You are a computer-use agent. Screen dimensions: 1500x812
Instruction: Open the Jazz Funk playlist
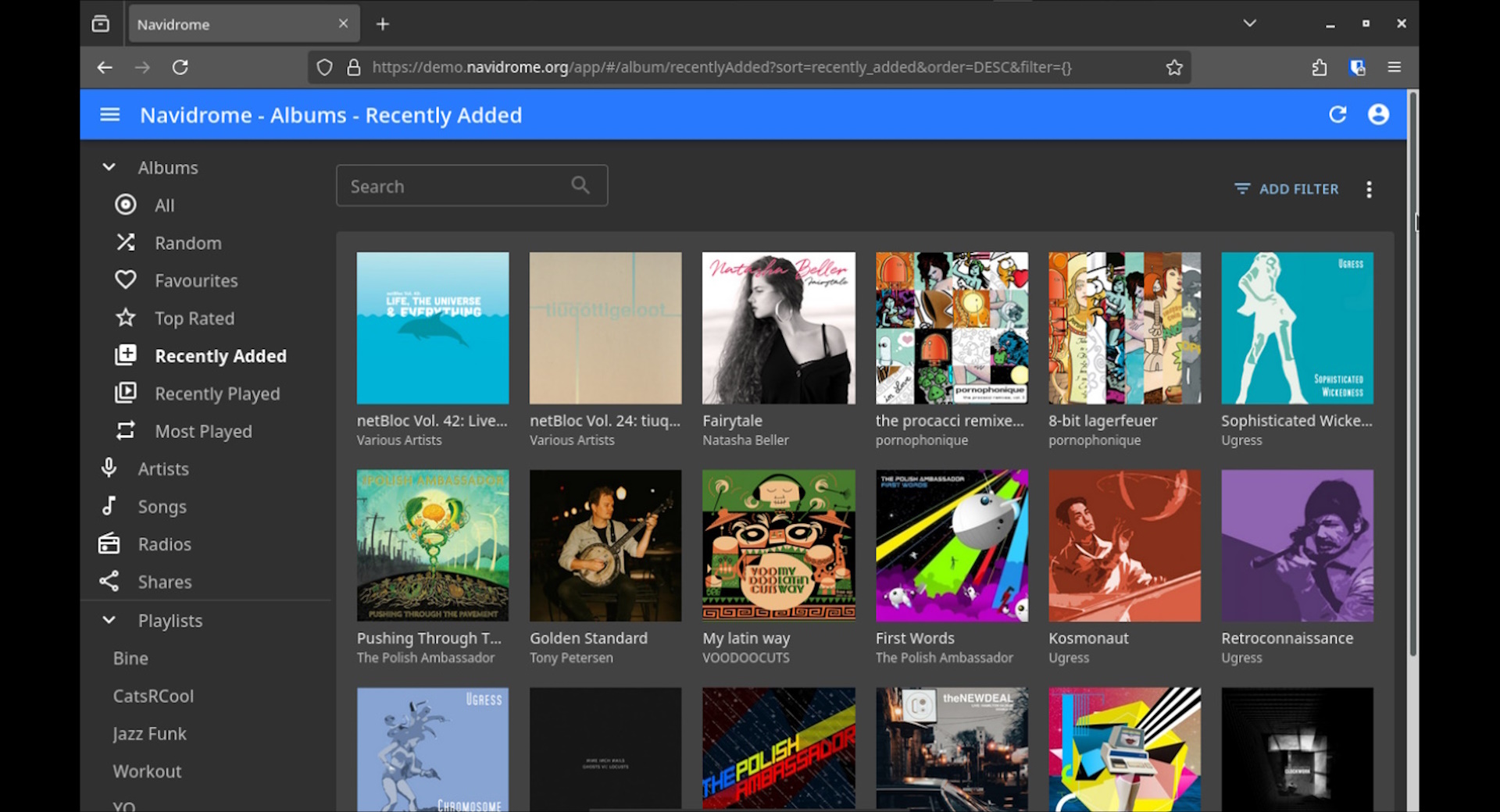[149, 734]
